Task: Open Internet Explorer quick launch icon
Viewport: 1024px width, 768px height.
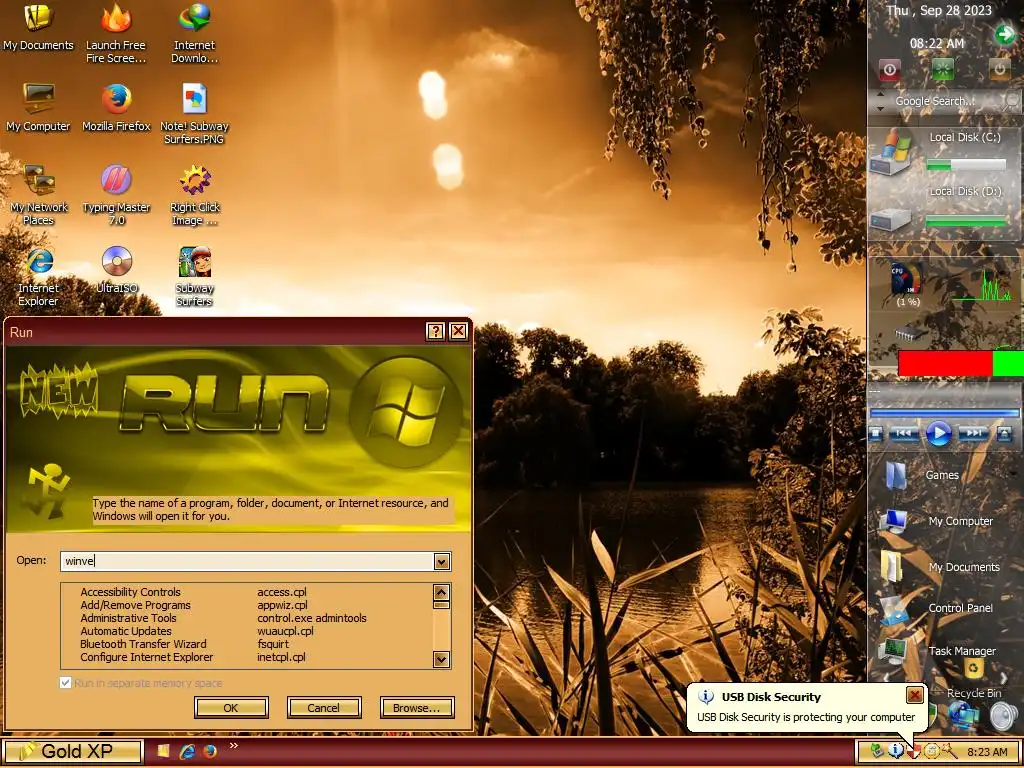Action: (x=187, y=752)
